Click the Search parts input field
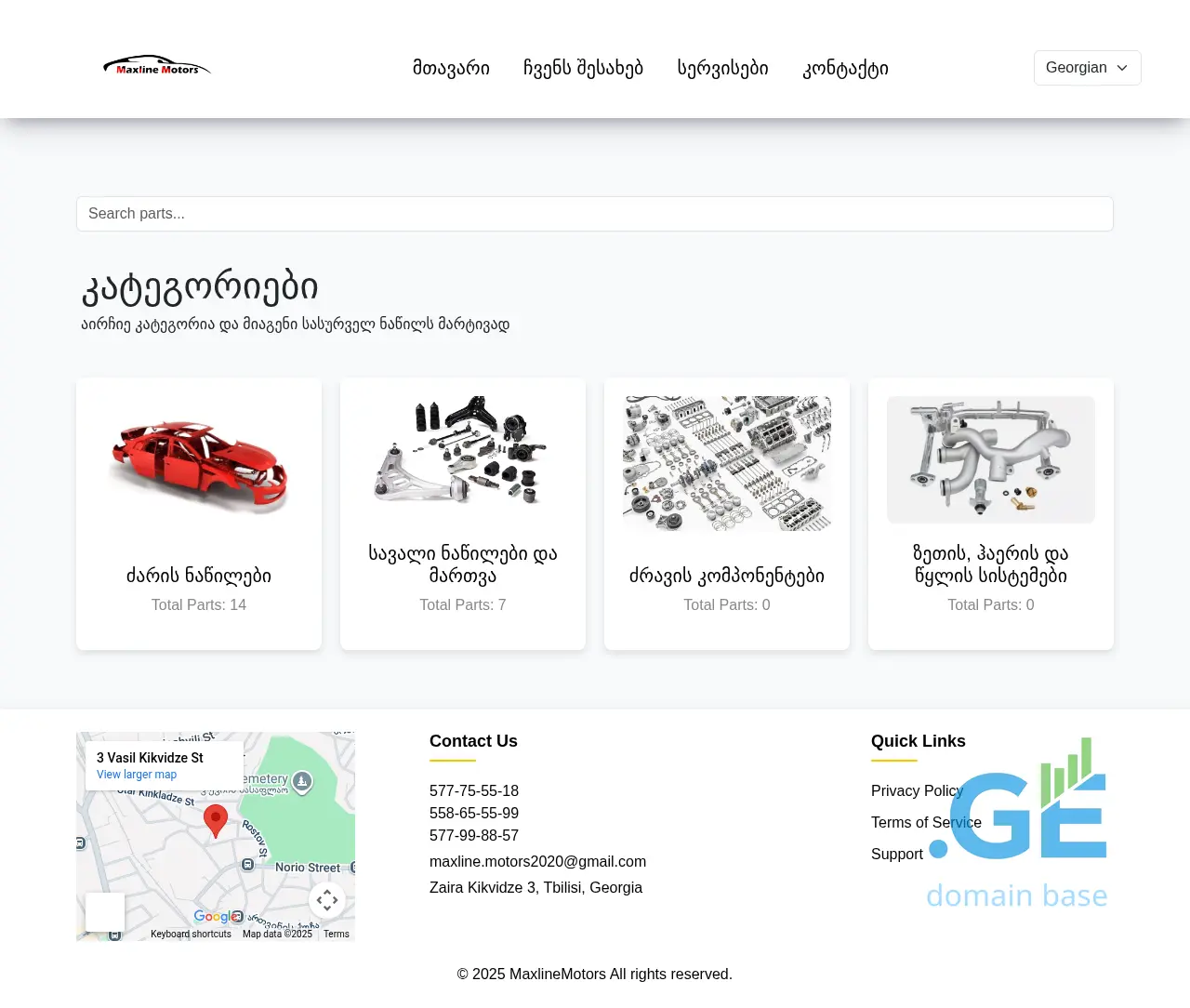1190x1008 pixels. (x=595, y=214)
